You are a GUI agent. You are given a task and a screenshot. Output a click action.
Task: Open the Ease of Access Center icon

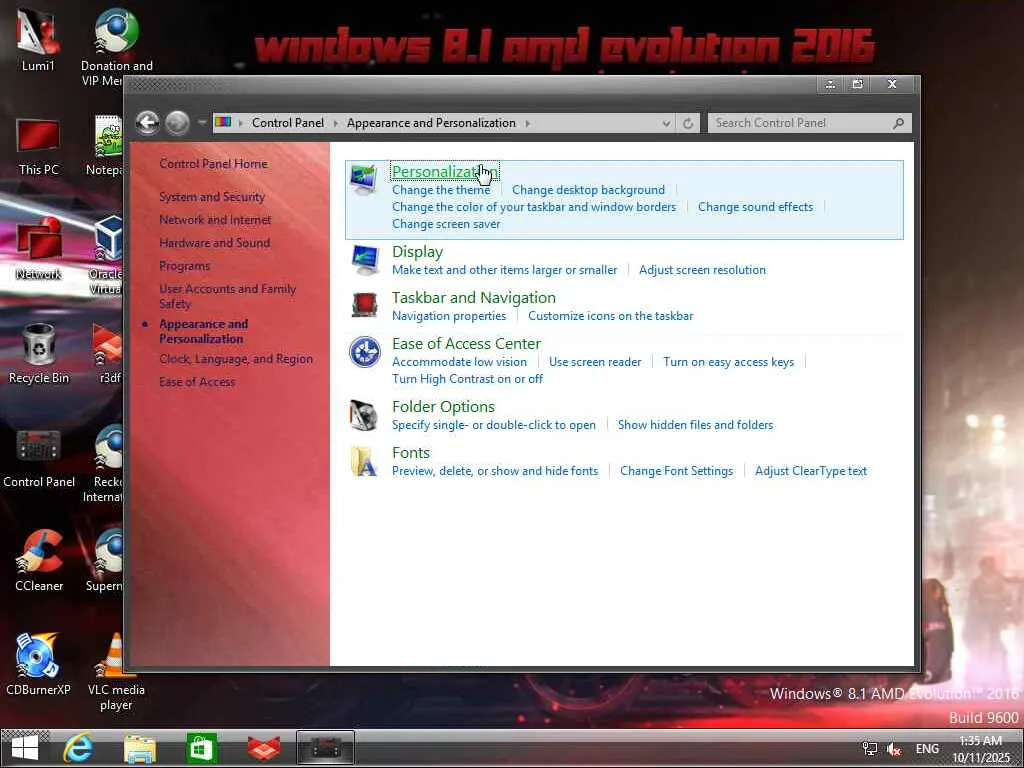click(x=364, y=352)
